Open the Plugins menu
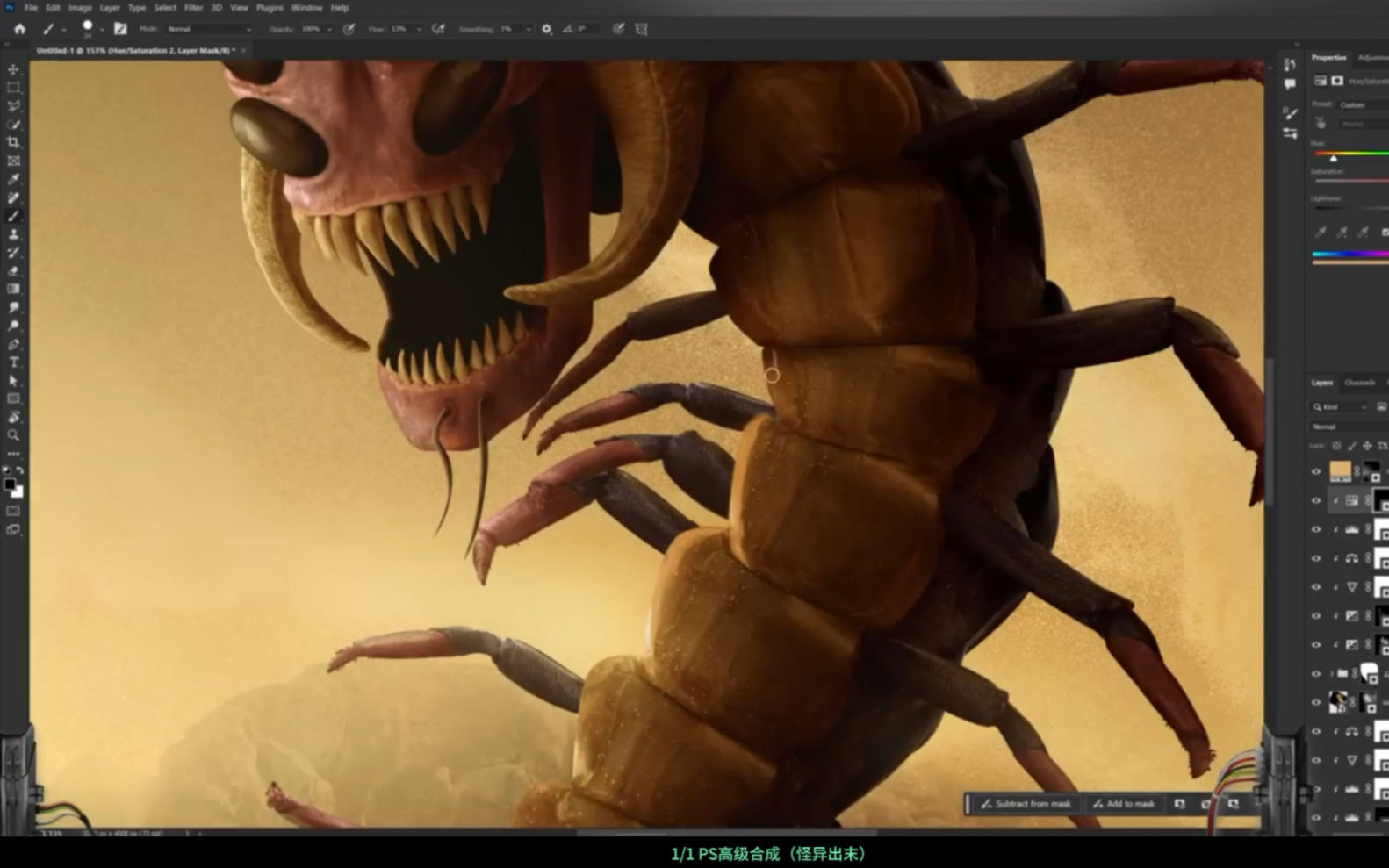Screen dimensions: 1389x868 [270, 8]
